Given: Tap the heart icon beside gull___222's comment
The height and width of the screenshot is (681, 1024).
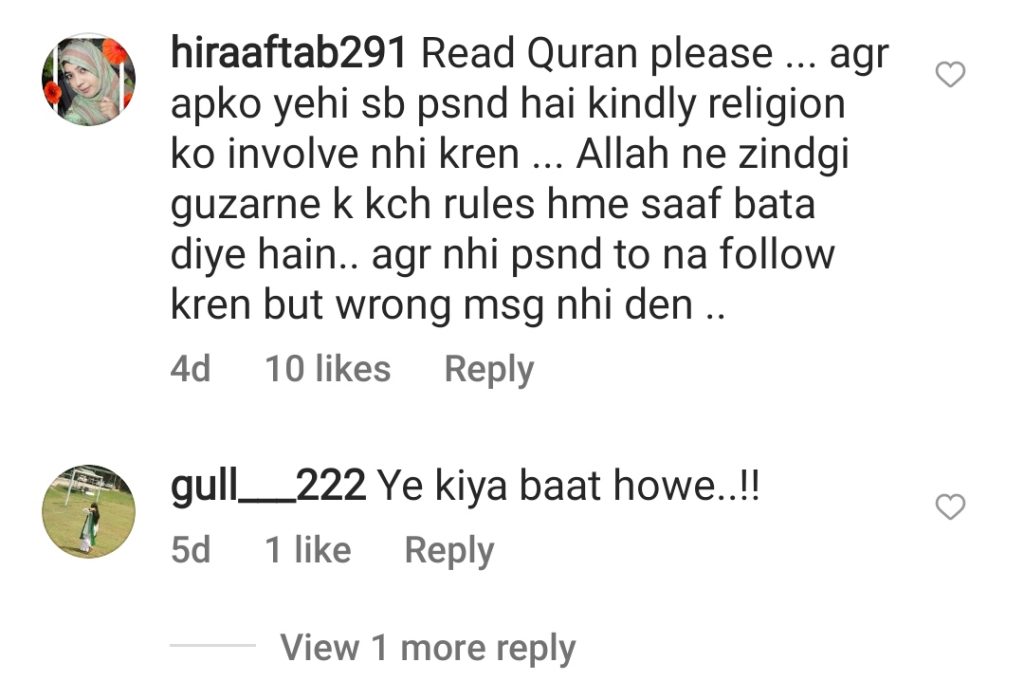Looking at the screenshot, I should point(950,507).
